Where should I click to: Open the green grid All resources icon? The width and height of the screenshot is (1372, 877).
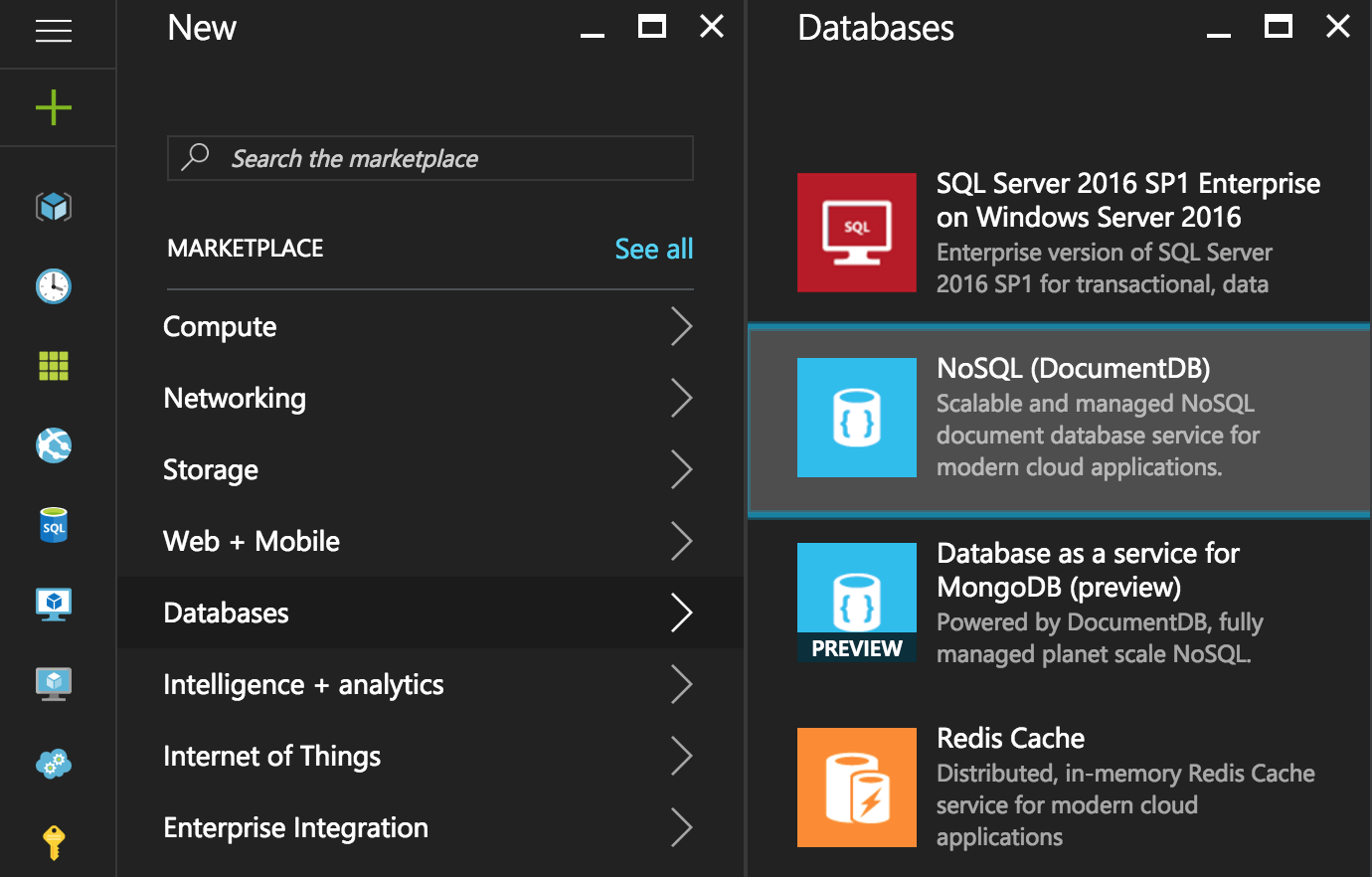[x=54, y=366]
